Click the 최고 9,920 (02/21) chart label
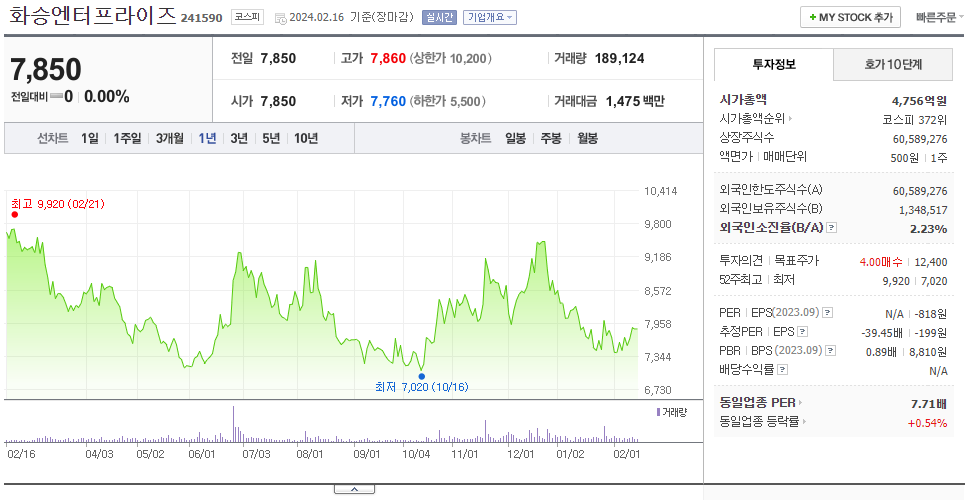The height and width of the screenshot is (500, 968). (x=58, y=204)
